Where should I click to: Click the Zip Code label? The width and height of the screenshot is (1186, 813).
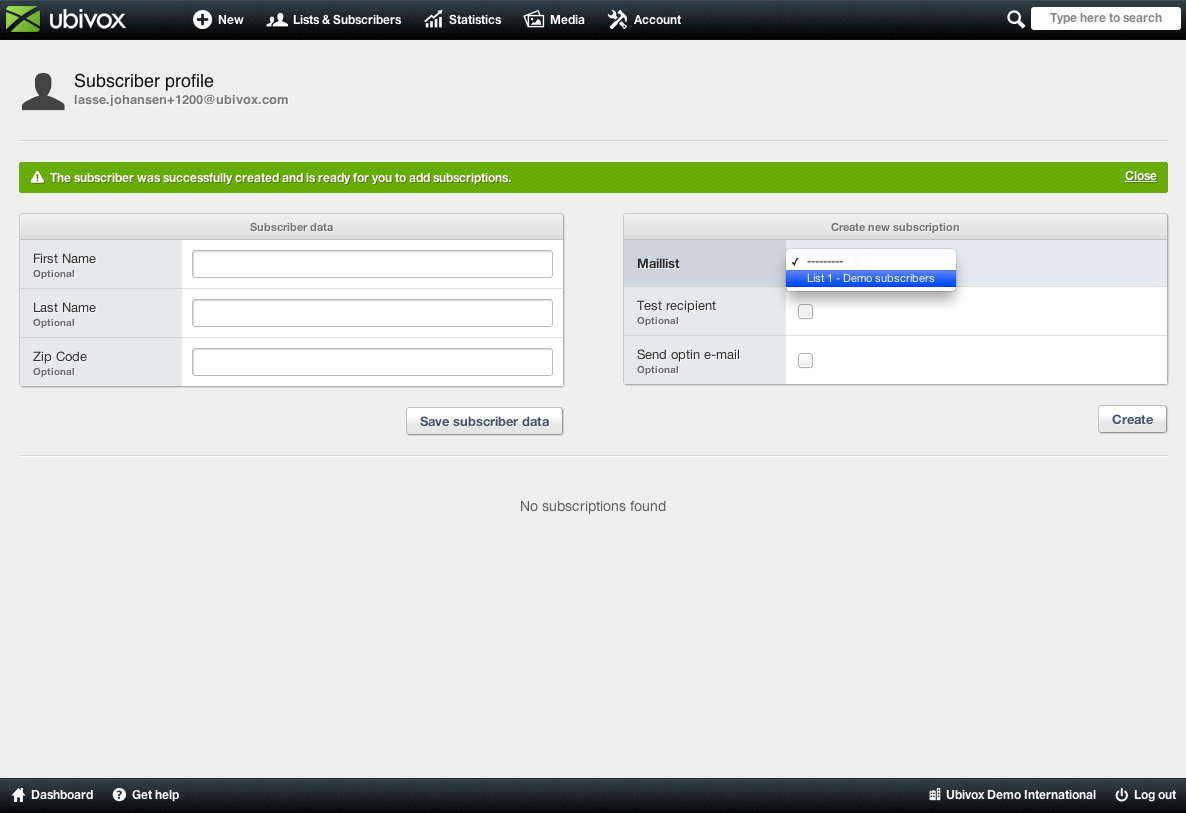pos(60,357)
